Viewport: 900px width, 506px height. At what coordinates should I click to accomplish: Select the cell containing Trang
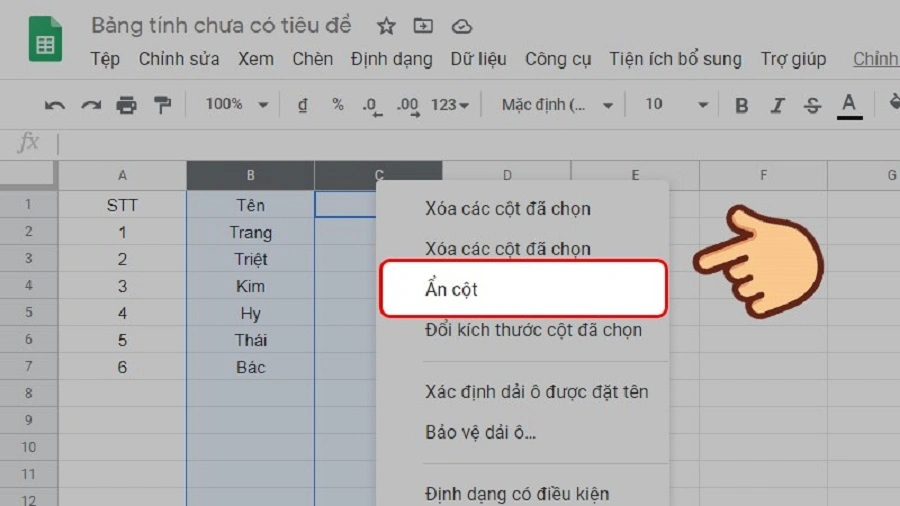tap(250, 232)
